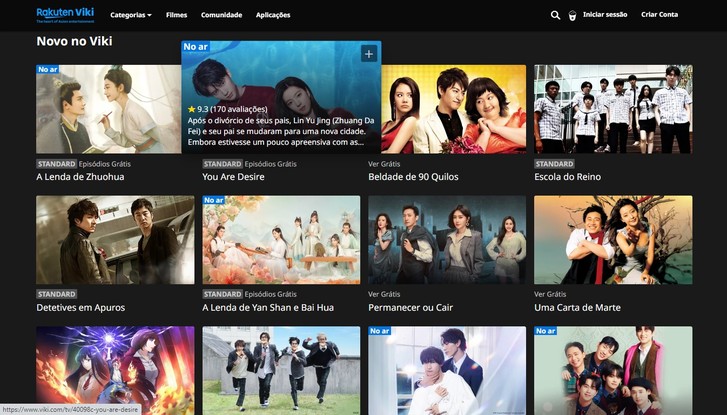Screen dimensions: 727x415
Task: Open Uma Carta de Marte title link
Action: pos(577,307)
